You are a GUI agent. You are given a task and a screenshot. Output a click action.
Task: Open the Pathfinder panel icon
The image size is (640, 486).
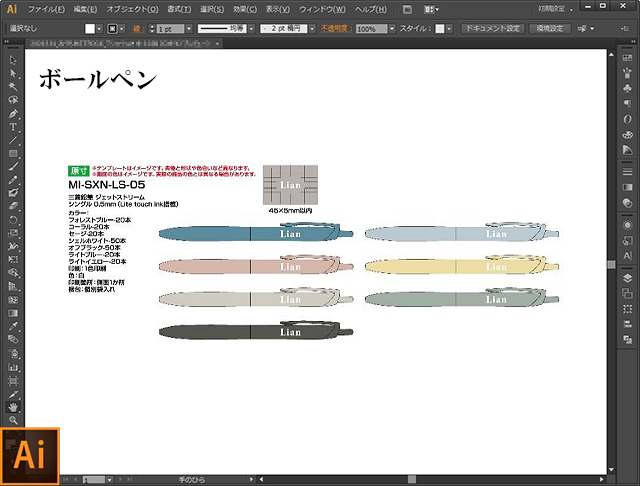(x=627, y=339)
